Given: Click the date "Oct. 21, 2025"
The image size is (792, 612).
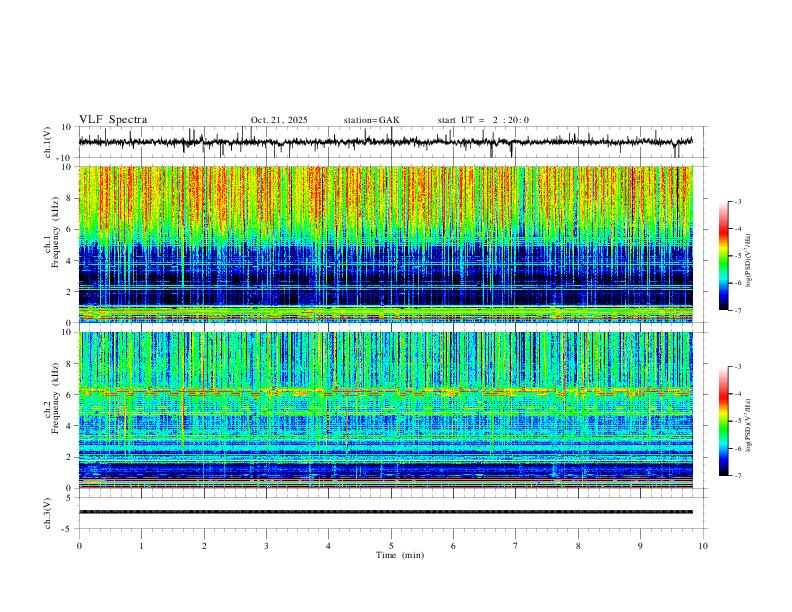Looking at the screenshot, I should coord(279,120).
